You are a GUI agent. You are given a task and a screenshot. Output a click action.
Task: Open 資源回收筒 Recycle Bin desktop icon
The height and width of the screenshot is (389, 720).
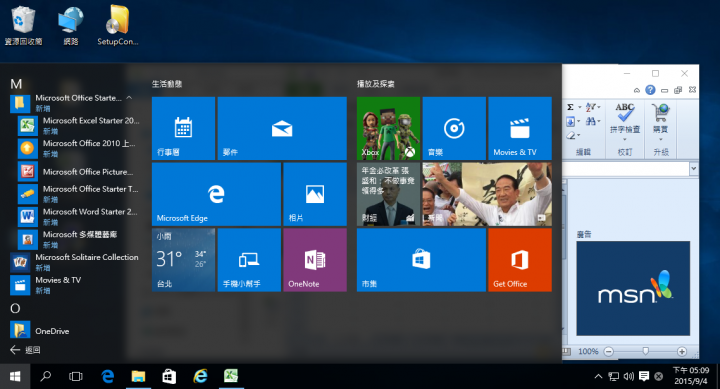click(23, 25)
